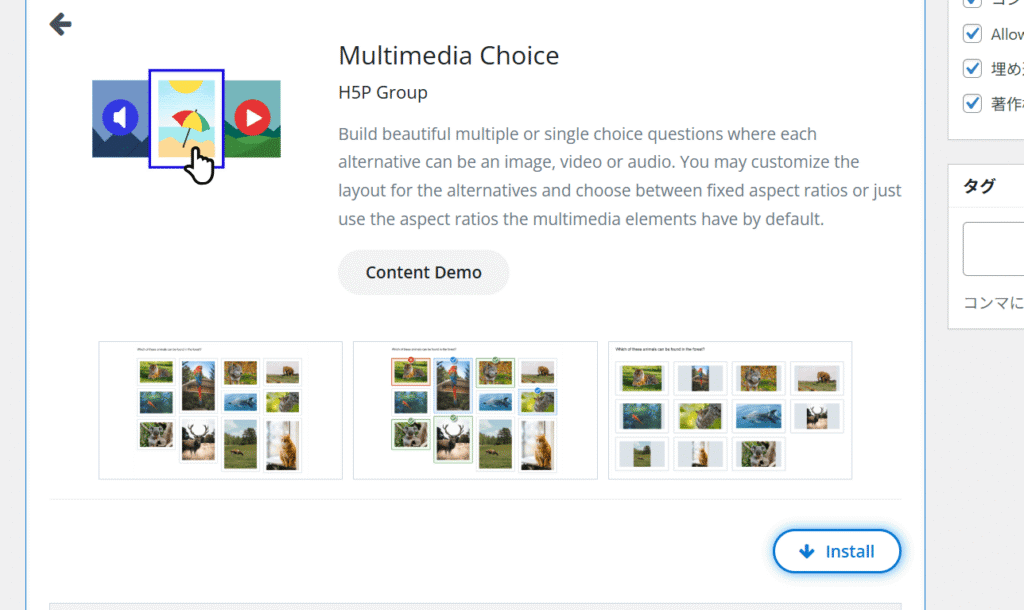Open the Content Demo
The width and height of the screenshot is (1024, 610).
click(x=423, y=272)
